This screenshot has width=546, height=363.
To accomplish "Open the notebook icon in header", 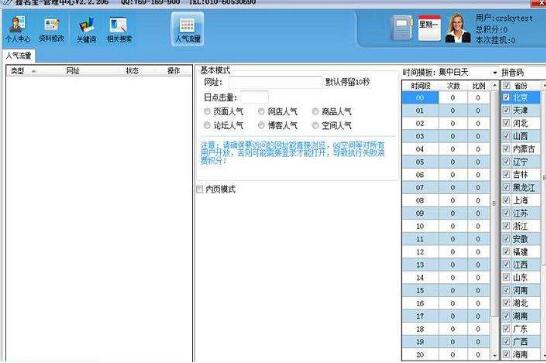I will pos(402,28).
